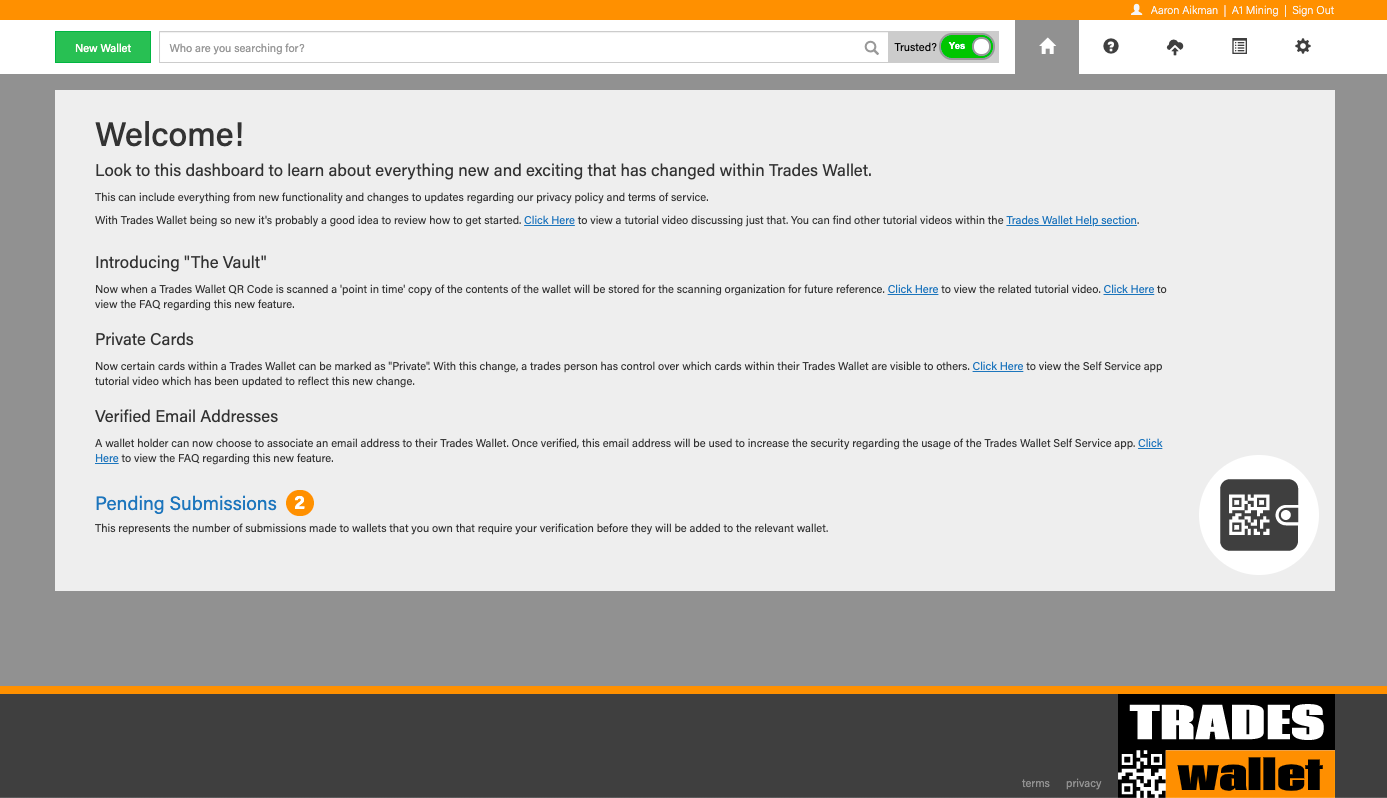Image resolution: width=1387 pixels, height=798 pixels.
Task: Click the 'Welcome!' heading
Action: [x=170, y=134]
